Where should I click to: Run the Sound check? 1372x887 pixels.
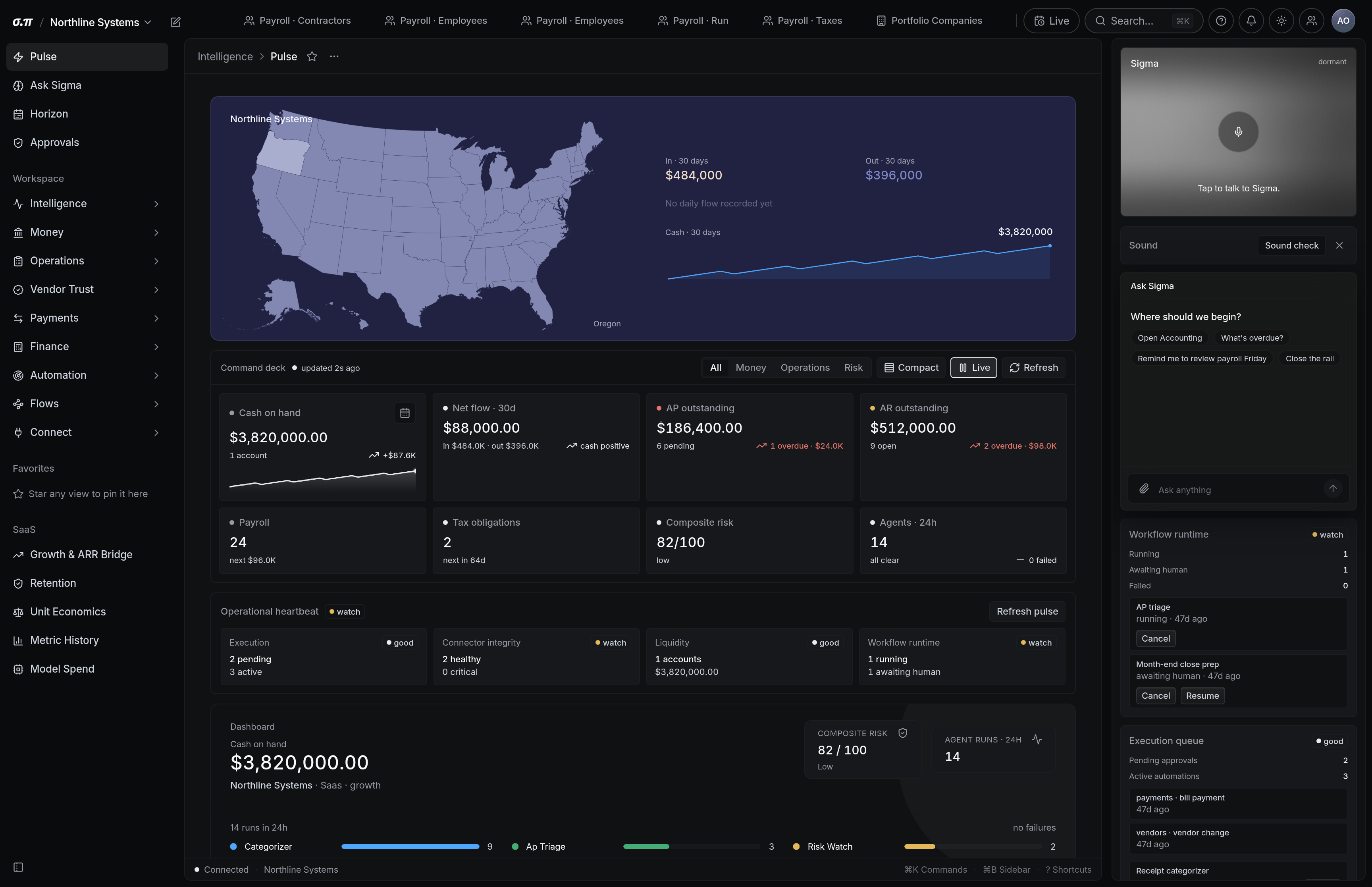1291,245
